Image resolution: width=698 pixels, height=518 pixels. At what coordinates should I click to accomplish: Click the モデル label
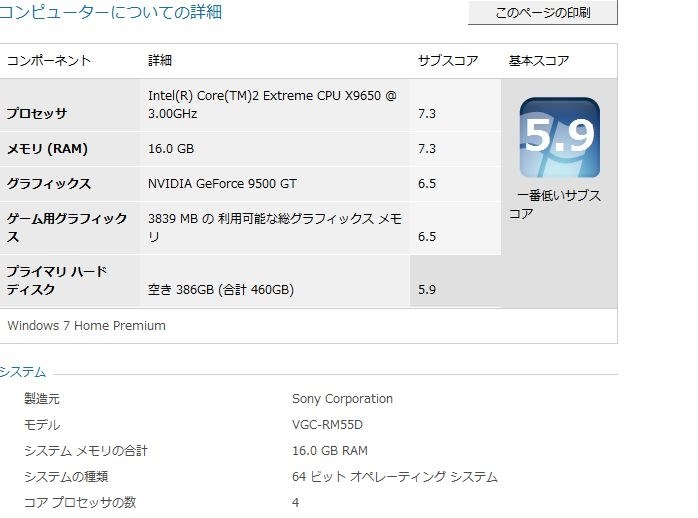(x=42, y=425)
